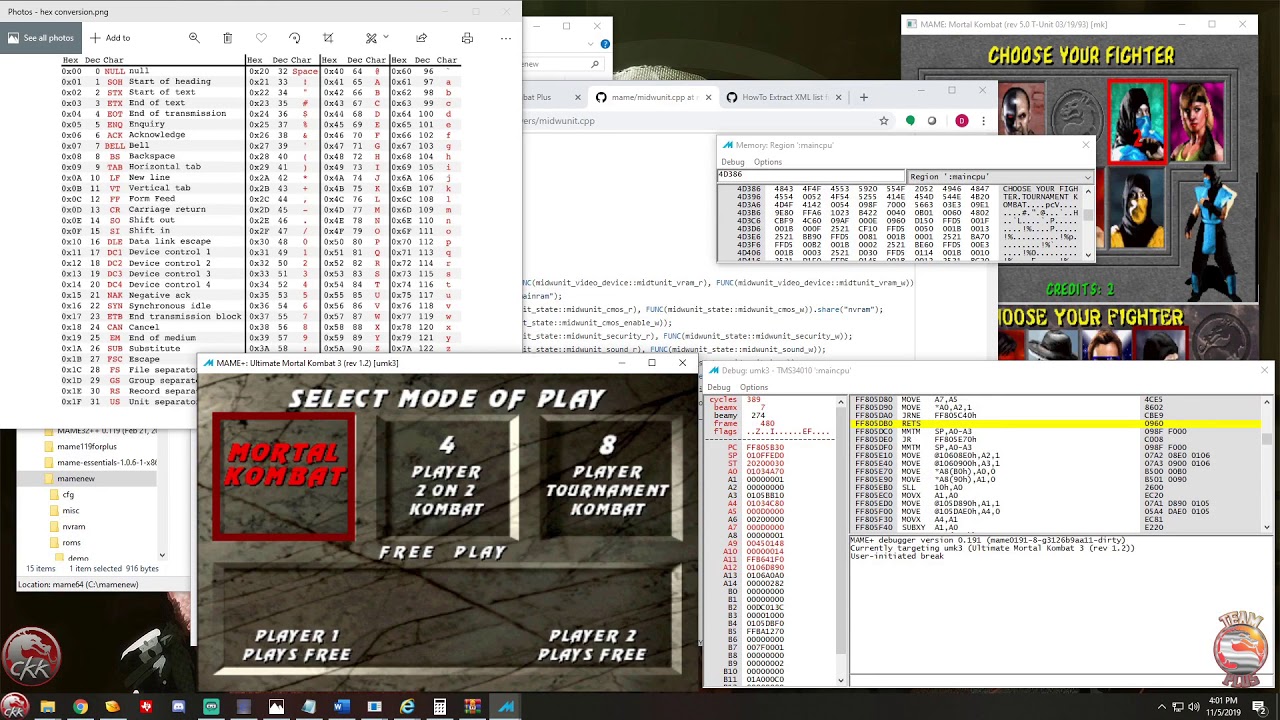Click the PC register value FF805B30

tap(765, 448)
